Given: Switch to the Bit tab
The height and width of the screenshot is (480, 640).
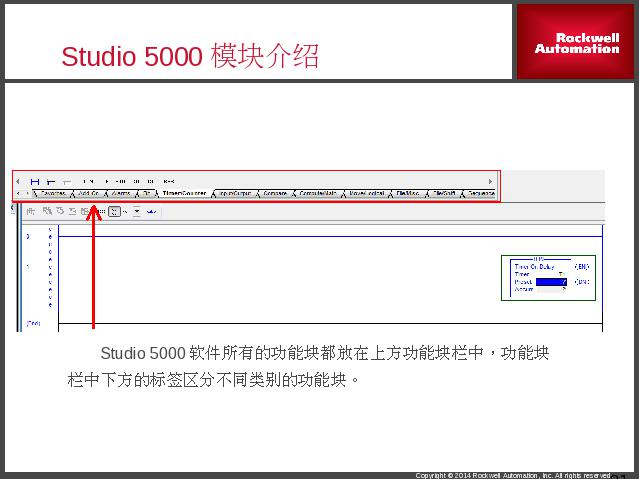Looking at the screenshot, I should [147, 193].
